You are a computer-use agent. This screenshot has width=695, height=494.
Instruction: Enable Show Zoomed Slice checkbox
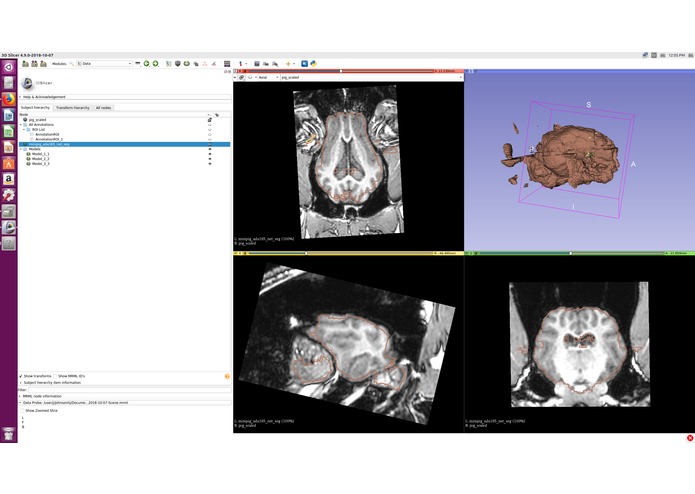(x=22, y=411)
